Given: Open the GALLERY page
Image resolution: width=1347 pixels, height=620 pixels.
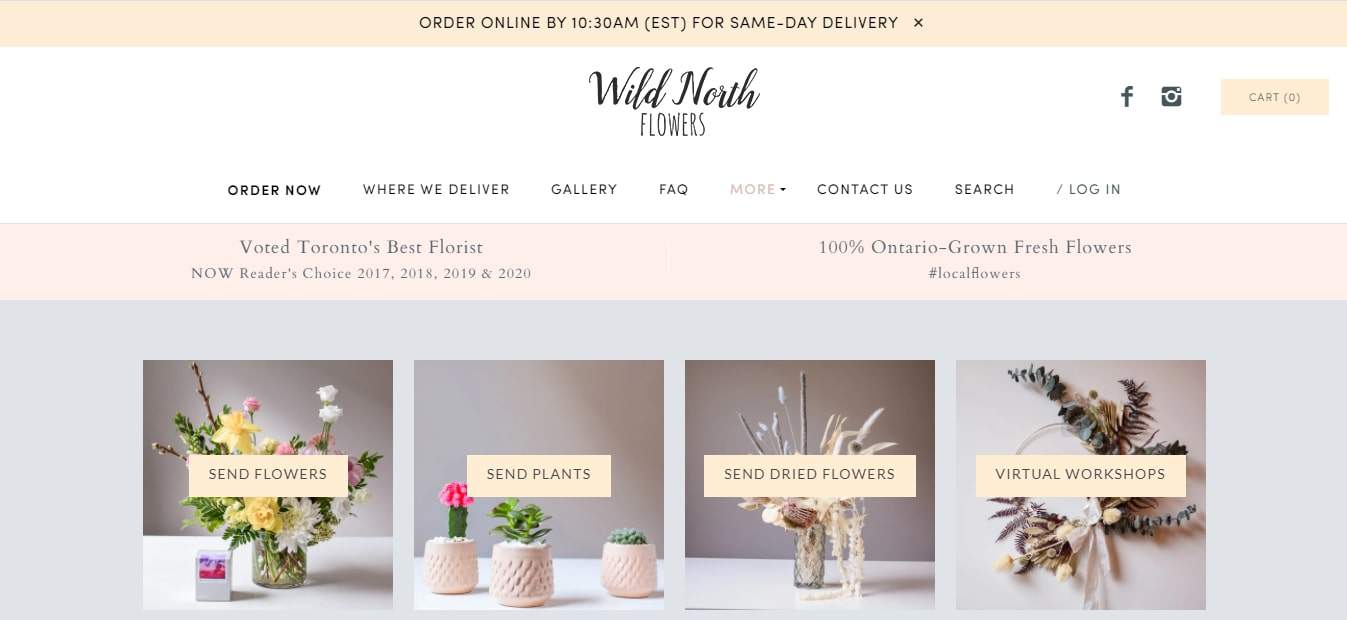Looking at the screenshot, I should pos(584,189).
